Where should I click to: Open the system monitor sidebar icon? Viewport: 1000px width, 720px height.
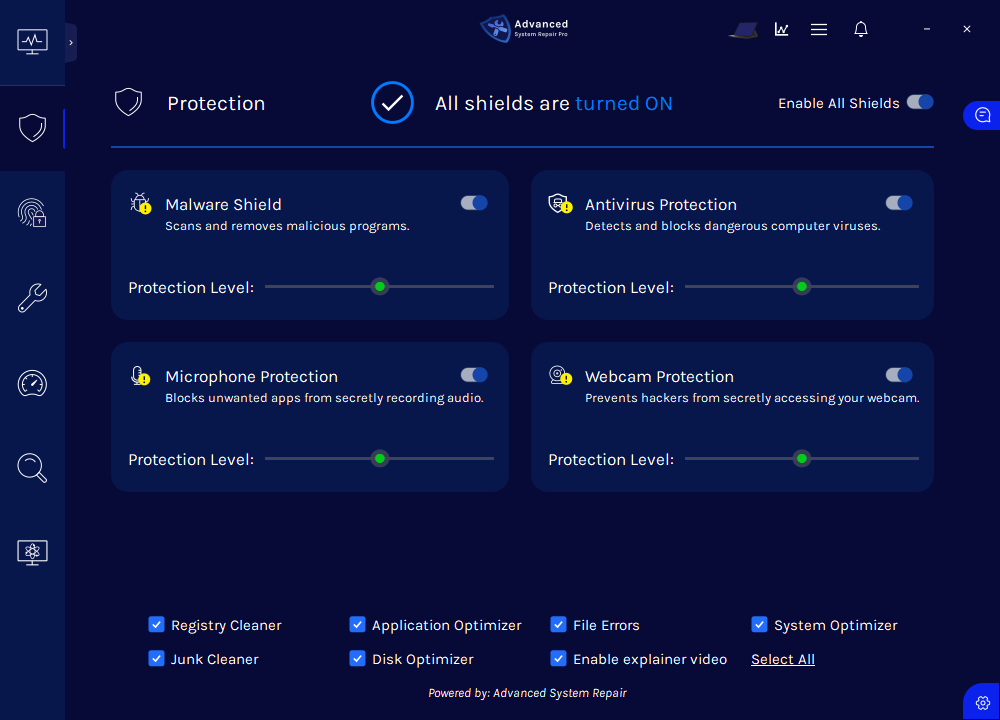pyautogui.click(x=32, y=42)
